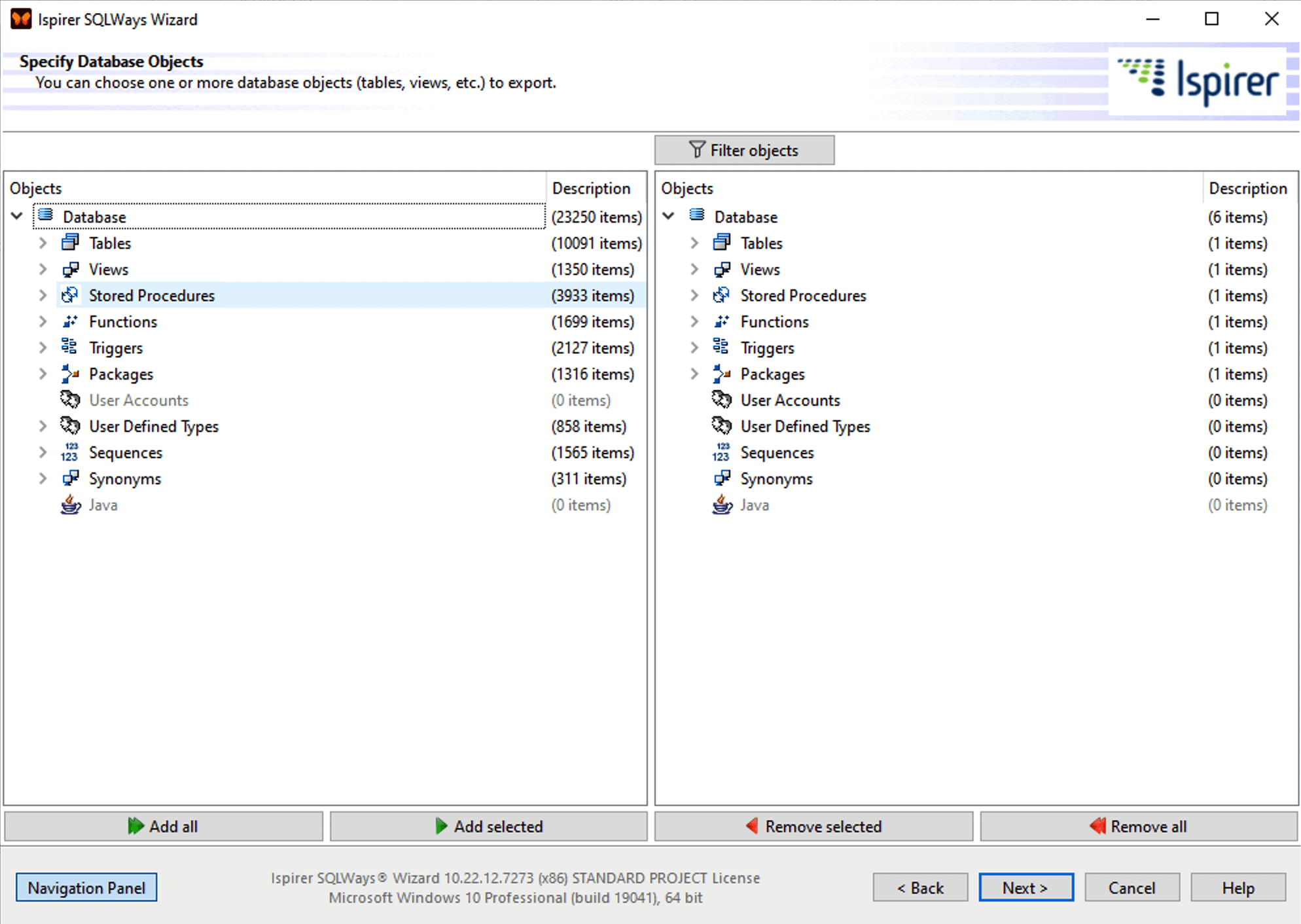
Task: Expand the Views node in left pane
Action: click(x=43, y=269)
